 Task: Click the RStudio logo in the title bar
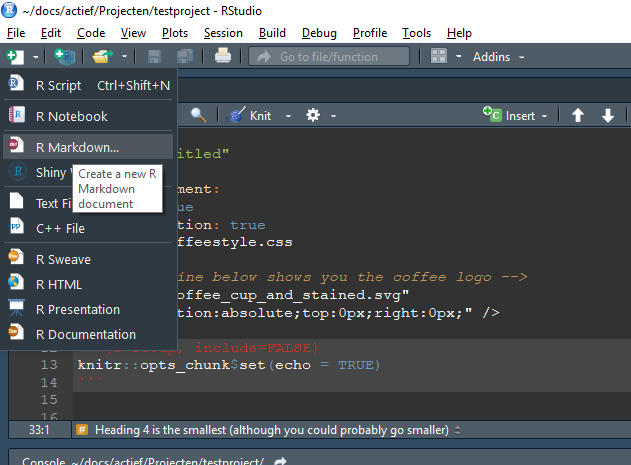(x=9, y=10)
